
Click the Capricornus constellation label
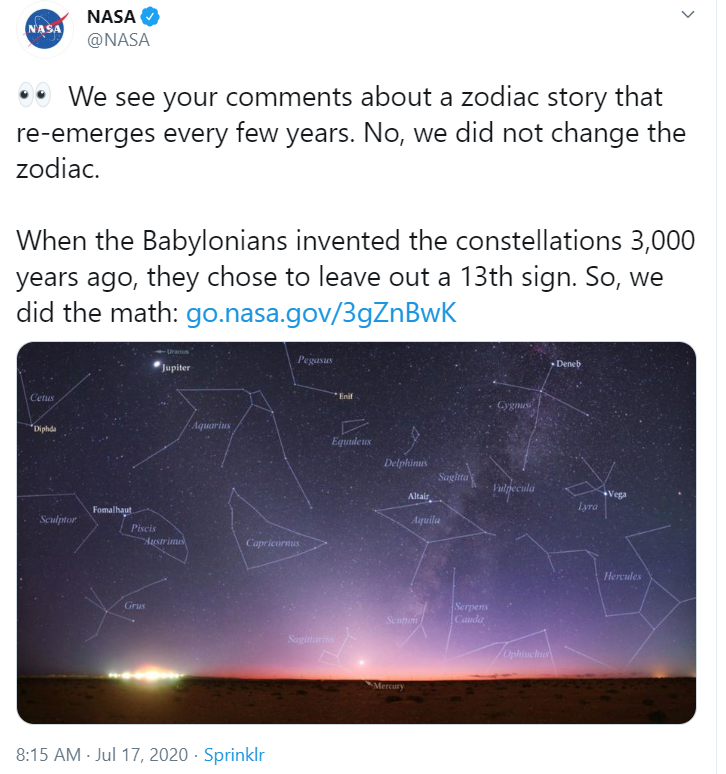[272, 543]
